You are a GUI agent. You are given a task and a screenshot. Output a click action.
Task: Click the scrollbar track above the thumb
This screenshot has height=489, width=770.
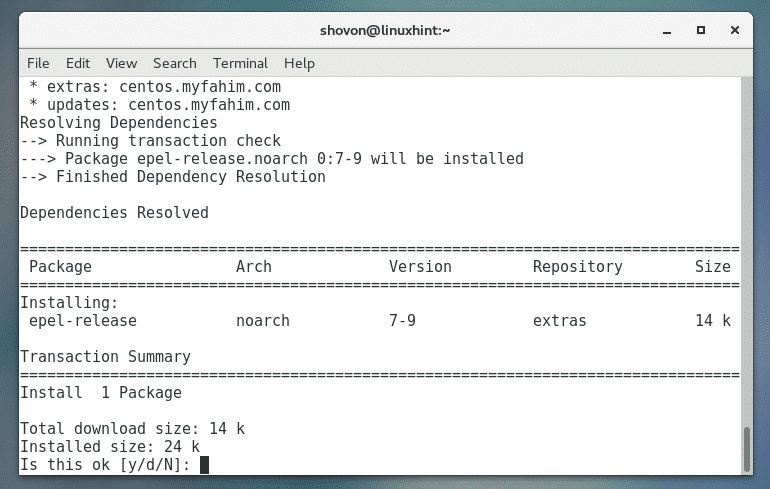745,250
